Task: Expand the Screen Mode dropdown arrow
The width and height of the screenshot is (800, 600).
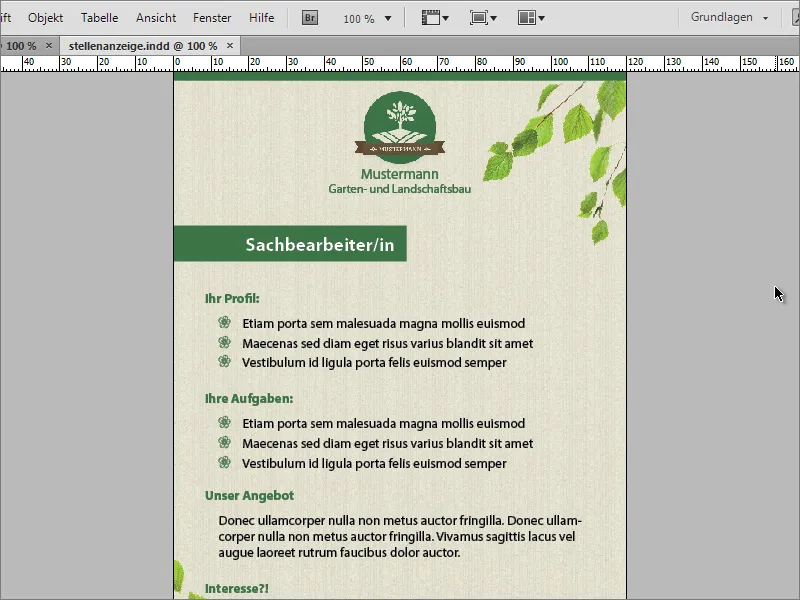Action: (492, 17)
